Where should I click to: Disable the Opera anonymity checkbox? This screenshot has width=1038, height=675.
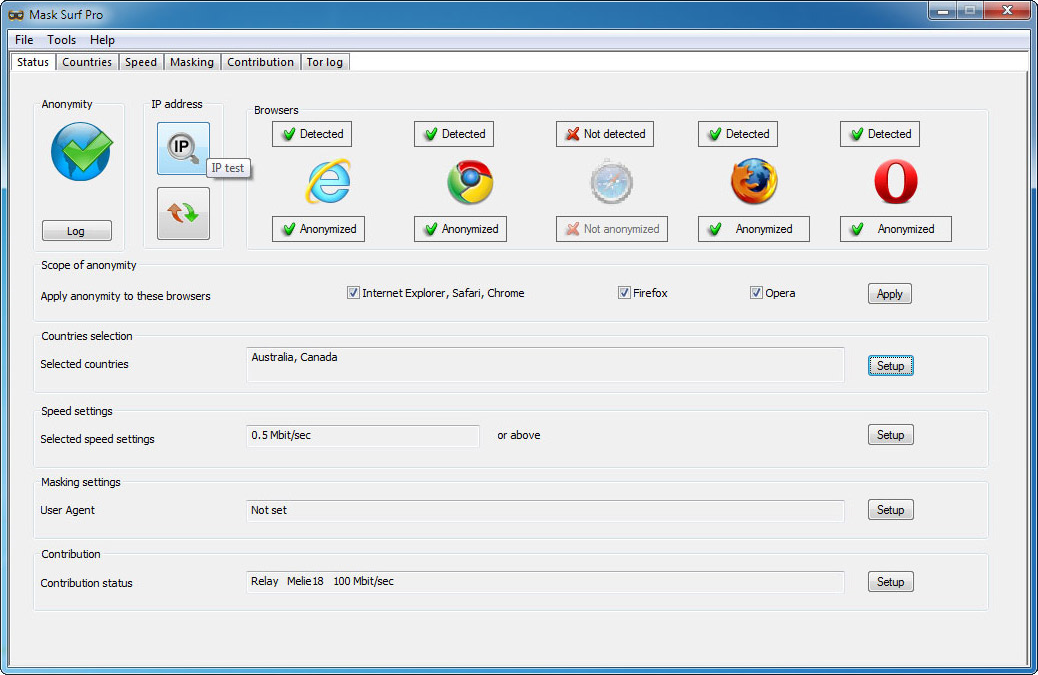(756, 293)
